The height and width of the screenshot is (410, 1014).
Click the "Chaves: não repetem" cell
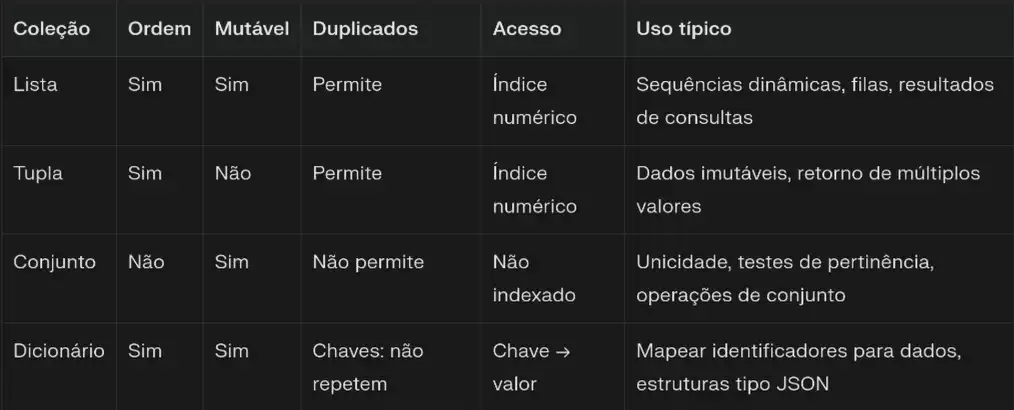tap(367, 367)
